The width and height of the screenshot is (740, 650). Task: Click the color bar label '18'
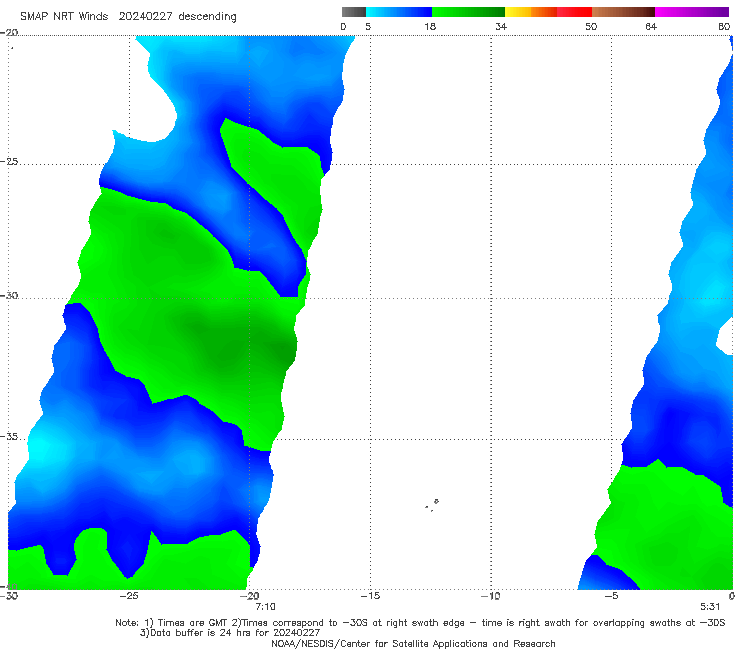coord(430,27)
